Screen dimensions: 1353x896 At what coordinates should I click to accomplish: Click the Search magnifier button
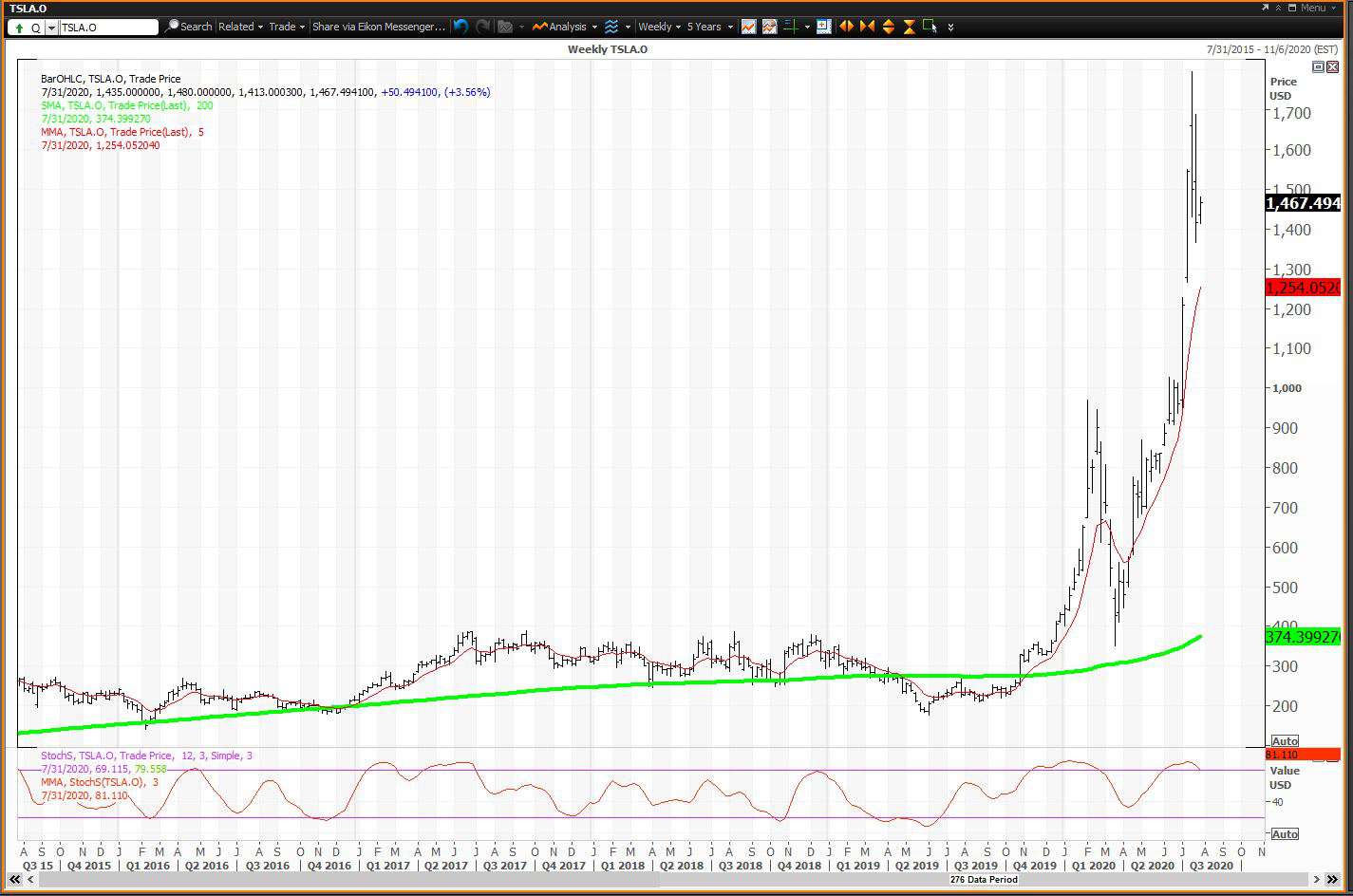pyautogui.click(x=188, y=27)
